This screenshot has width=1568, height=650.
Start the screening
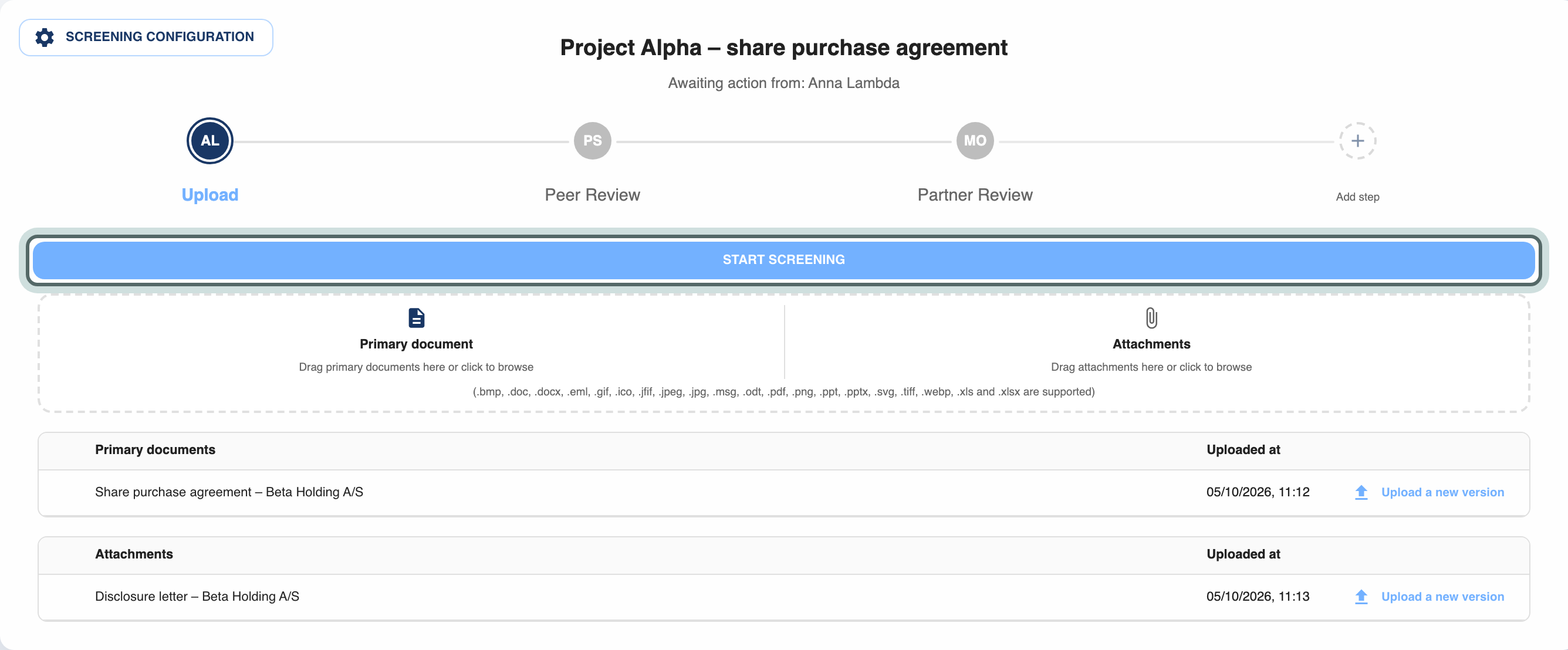784,260
